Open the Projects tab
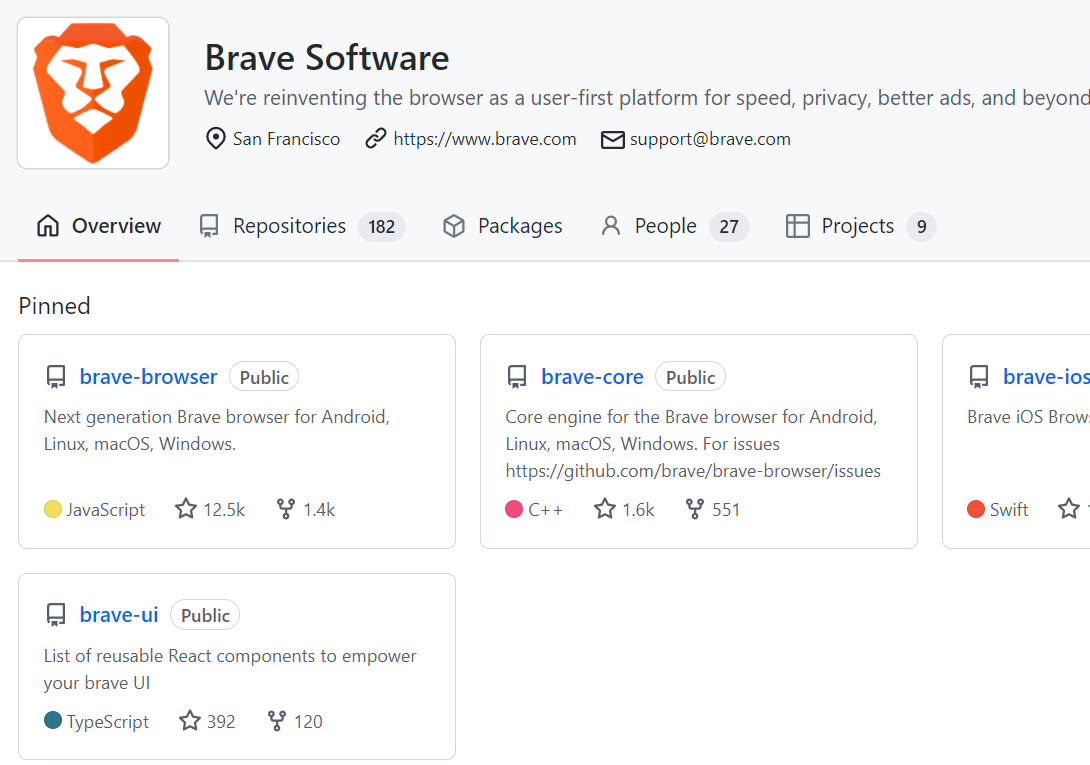Screen dimensions: 1090x765 click(861, 226)
